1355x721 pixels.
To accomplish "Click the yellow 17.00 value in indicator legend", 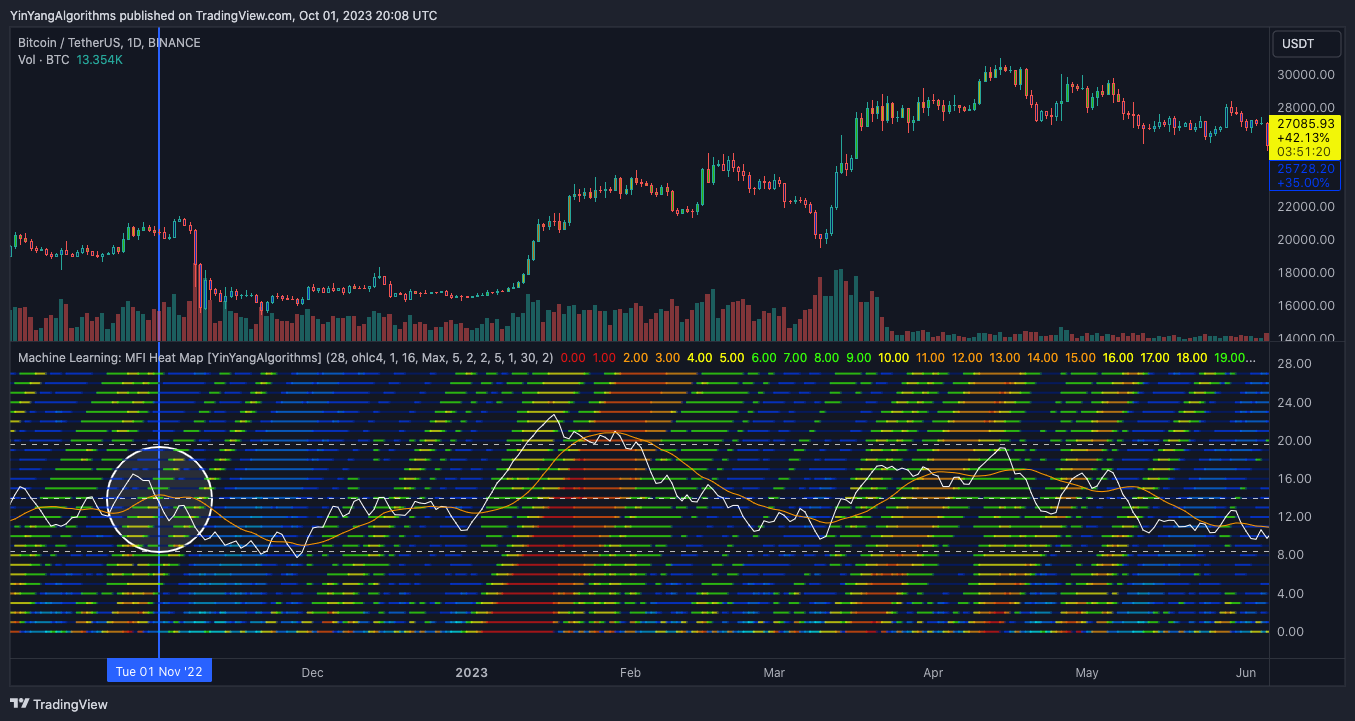I will click(1155, 357).
